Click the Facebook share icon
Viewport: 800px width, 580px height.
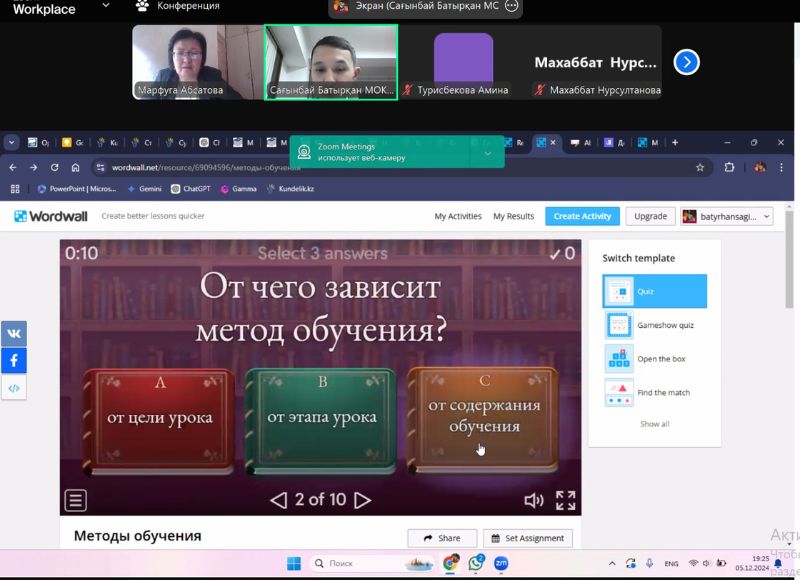pos(14,361)
